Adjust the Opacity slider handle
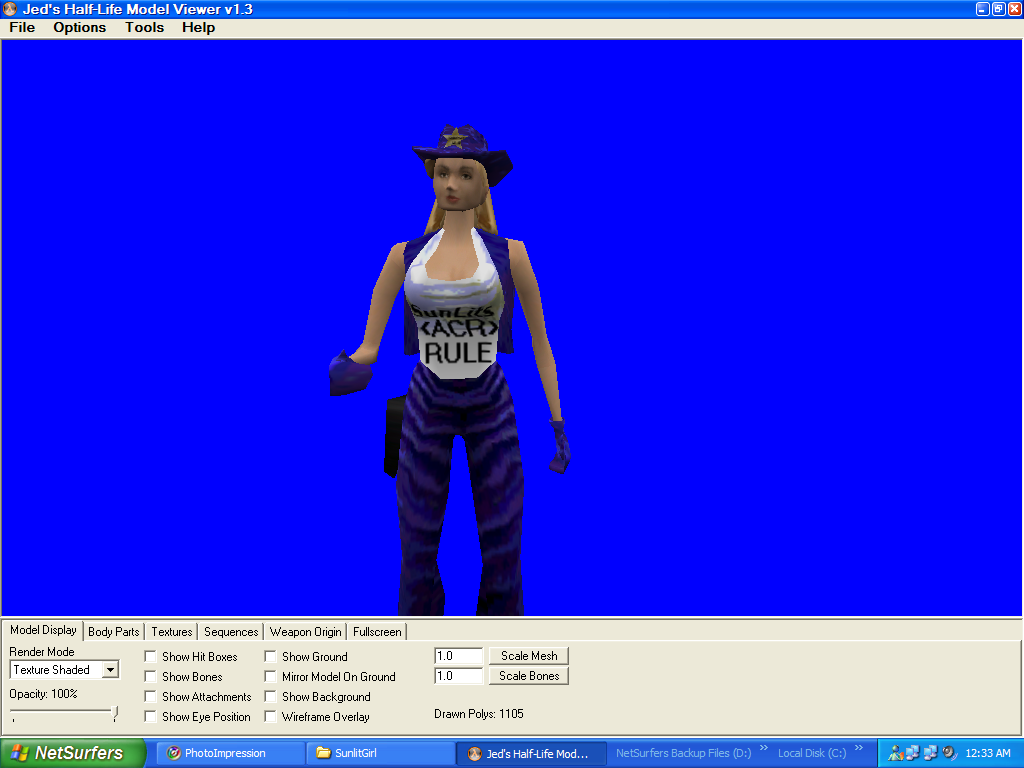Viewport: 1024px width, 768px height. (115, 713)
